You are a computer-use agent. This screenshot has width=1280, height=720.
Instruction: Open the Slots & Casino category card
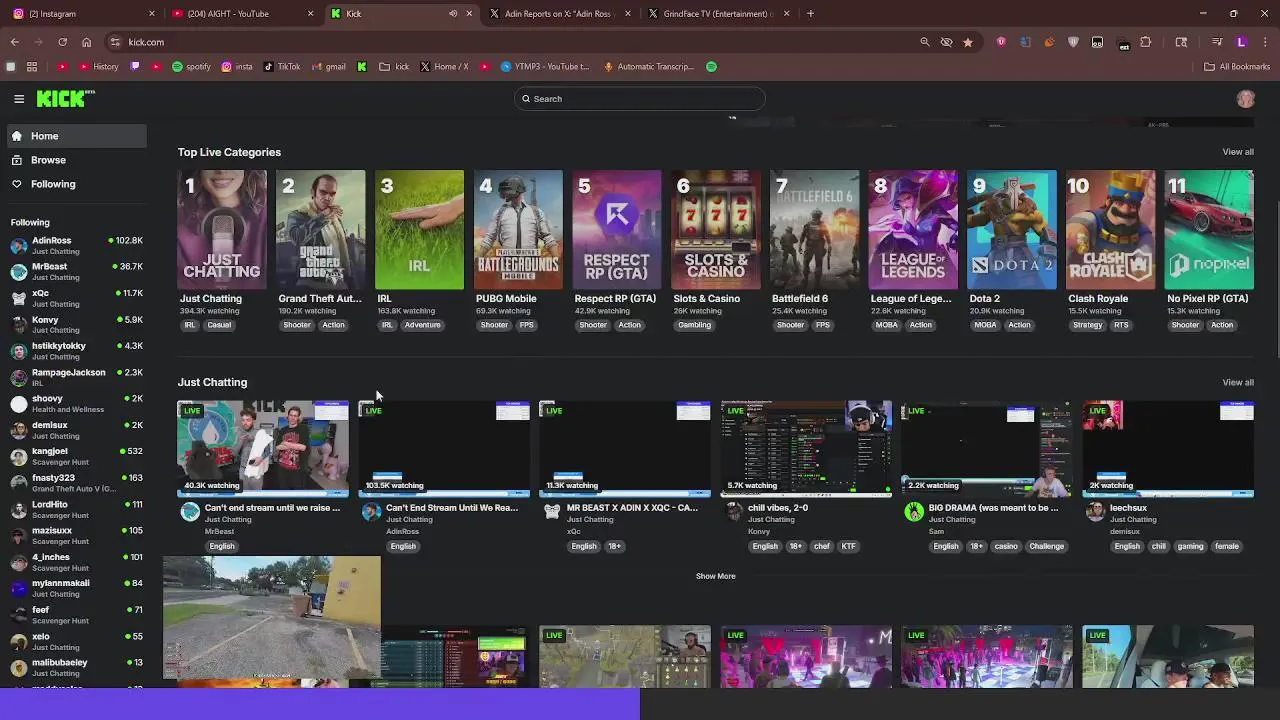click(715, 230)
